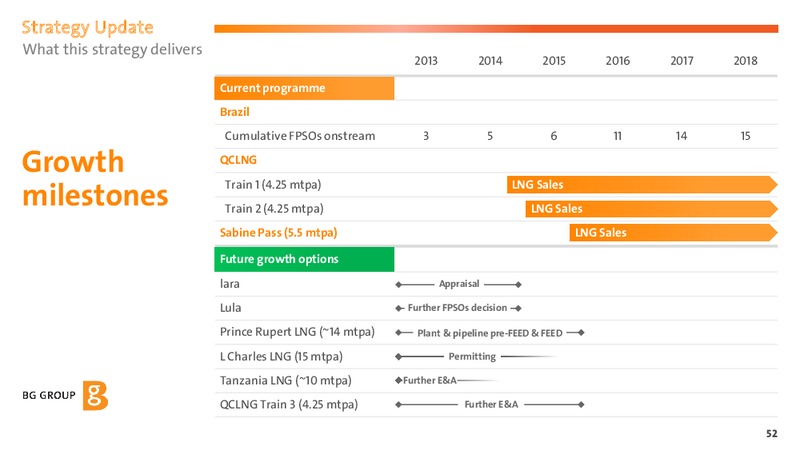Click the 'Brazil' section label
The height and width of the screenshot is (450, 800).
point(235,112)
